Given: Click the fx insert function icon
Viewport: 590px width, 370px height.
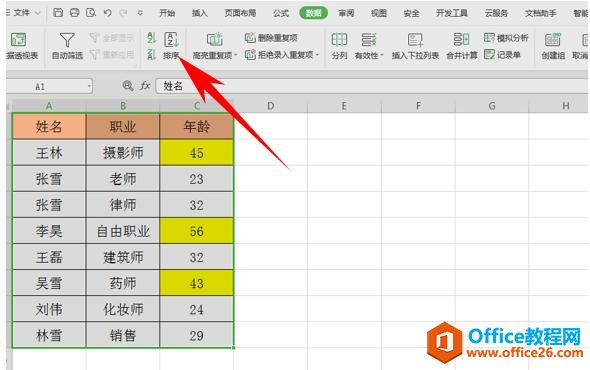Looking at the screenshot, I should 145,86.
